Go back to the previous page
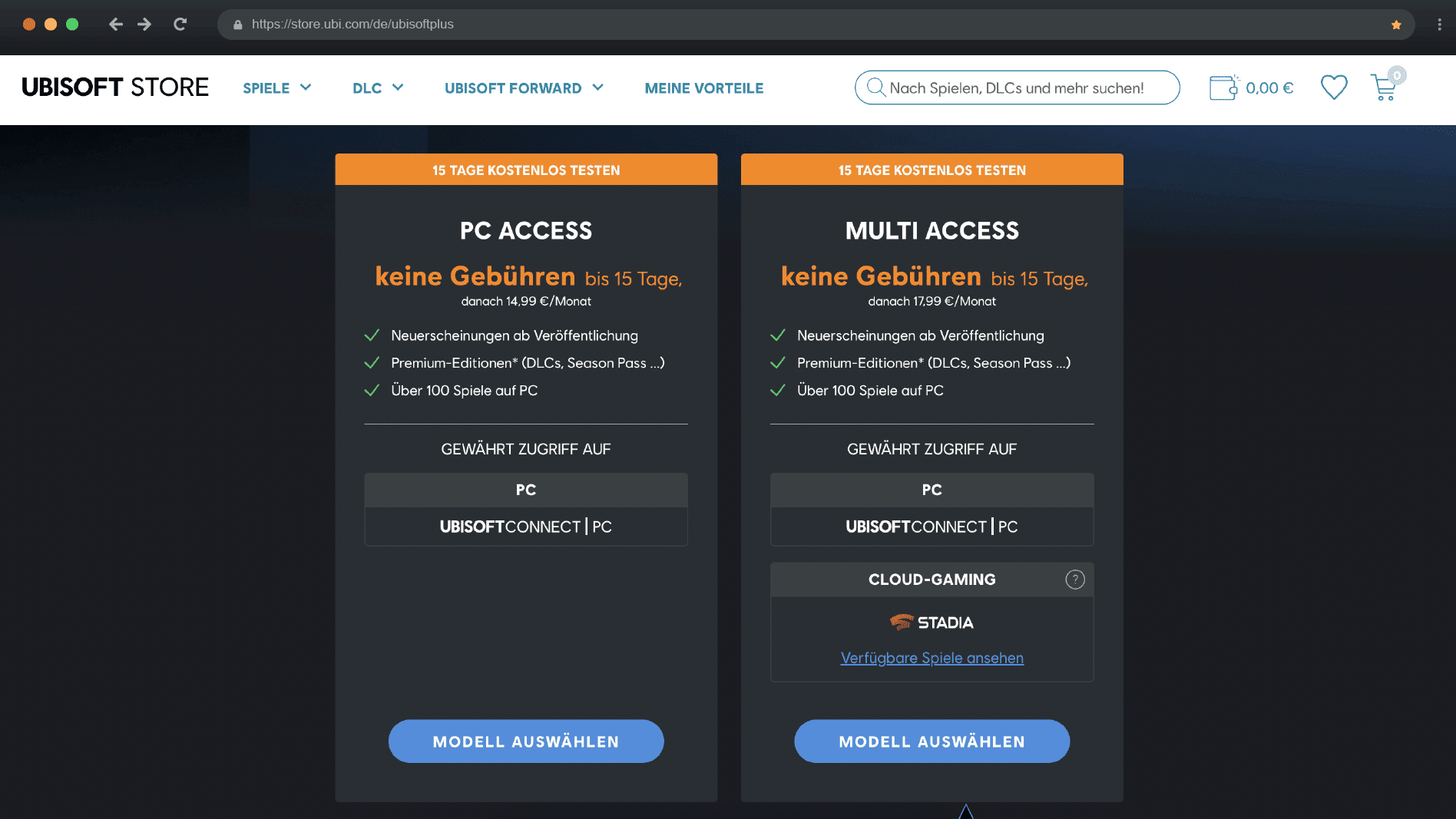This screenshot has height=819, width=1456. 116,24
